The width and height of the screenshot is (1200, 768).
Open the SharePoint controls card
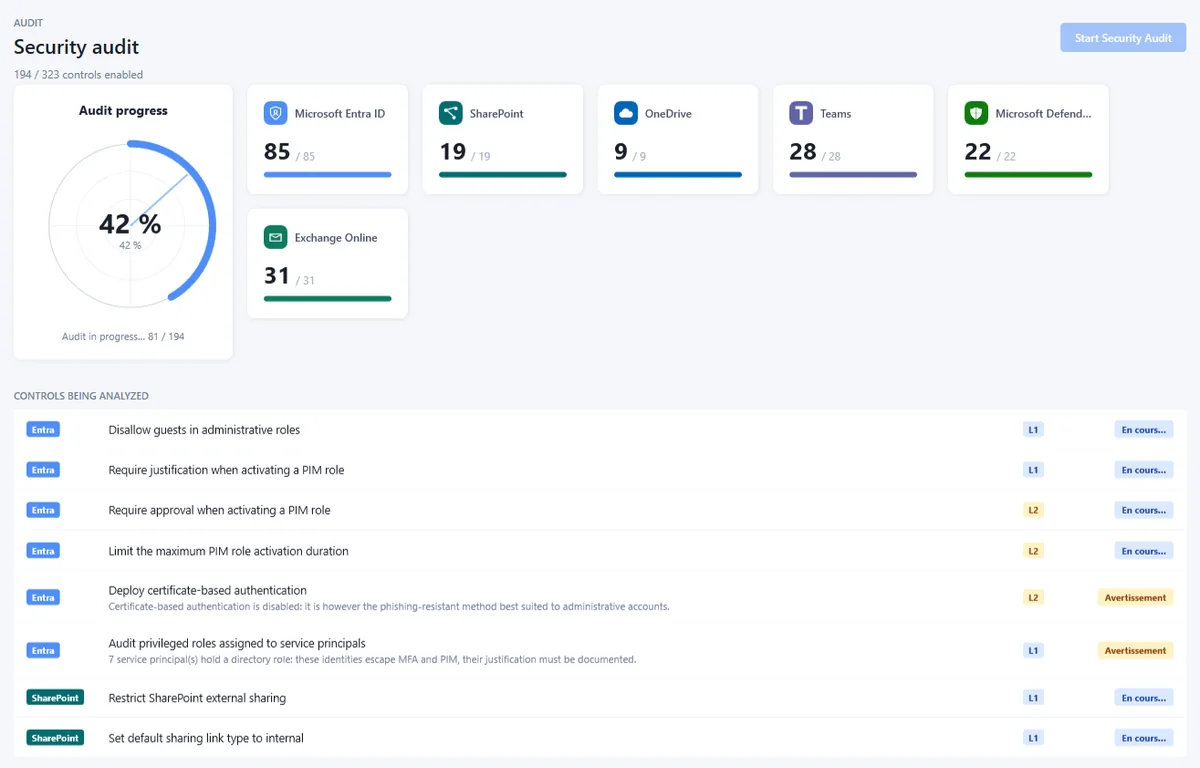[x=503, y=139]
